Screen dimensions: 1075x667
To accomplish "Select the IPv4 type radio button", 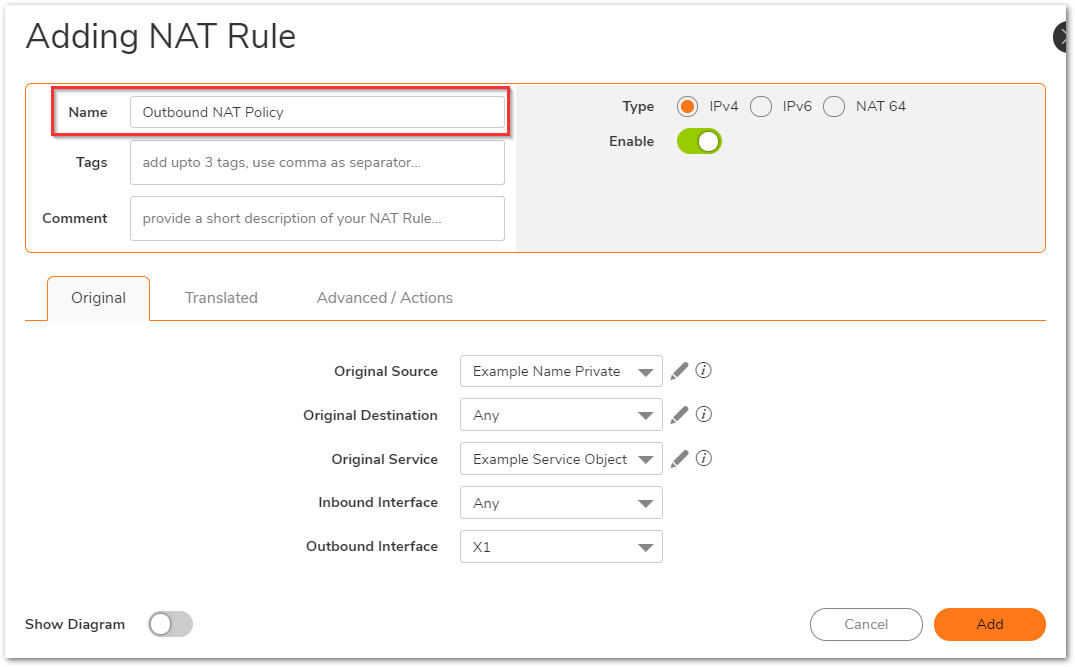I will click(x=687, y=106).
